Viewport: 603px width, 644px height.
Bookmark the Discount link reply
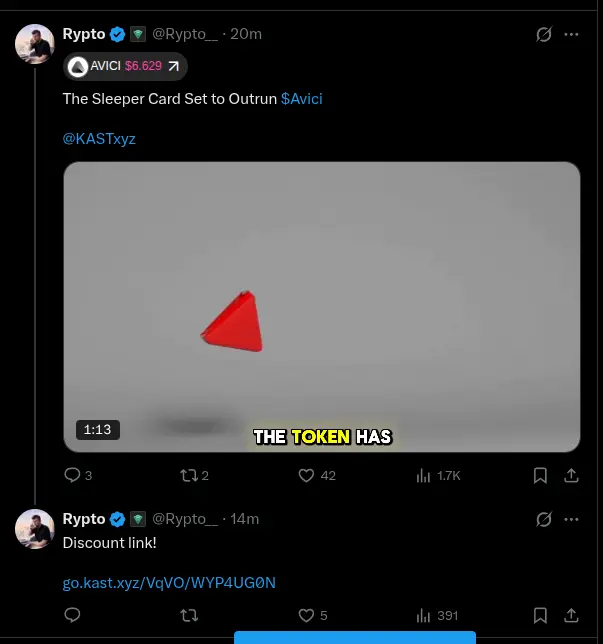click(x=540, y=615)
